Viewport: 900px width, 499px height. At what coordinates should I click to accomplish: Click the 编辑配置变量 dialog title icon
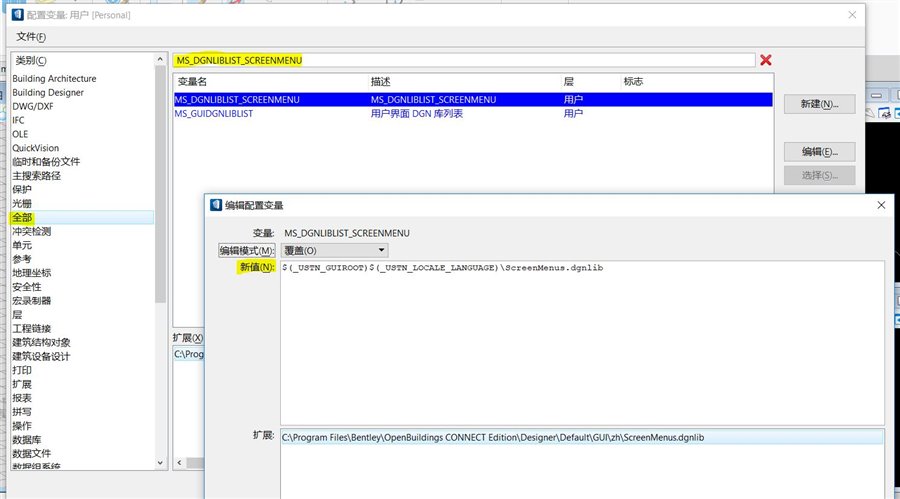click(216, 205)
